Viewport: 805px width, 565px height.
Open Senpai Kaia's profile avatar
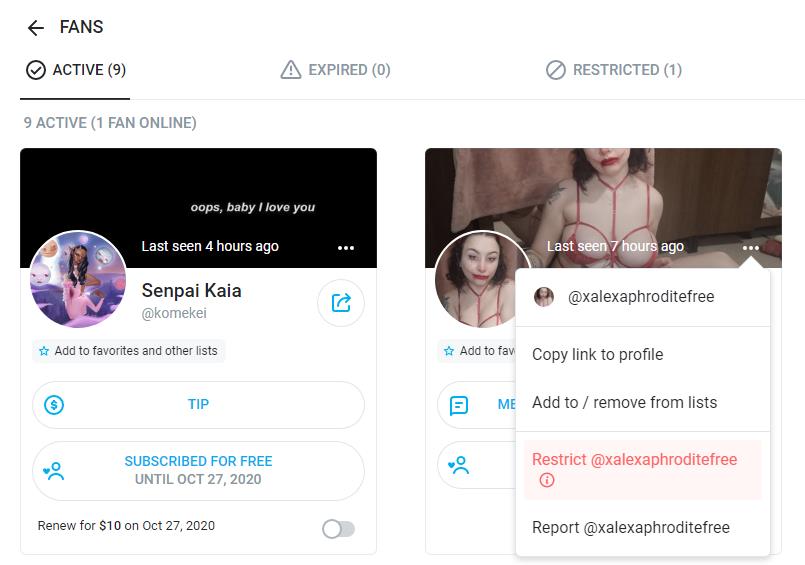[78, 279]
